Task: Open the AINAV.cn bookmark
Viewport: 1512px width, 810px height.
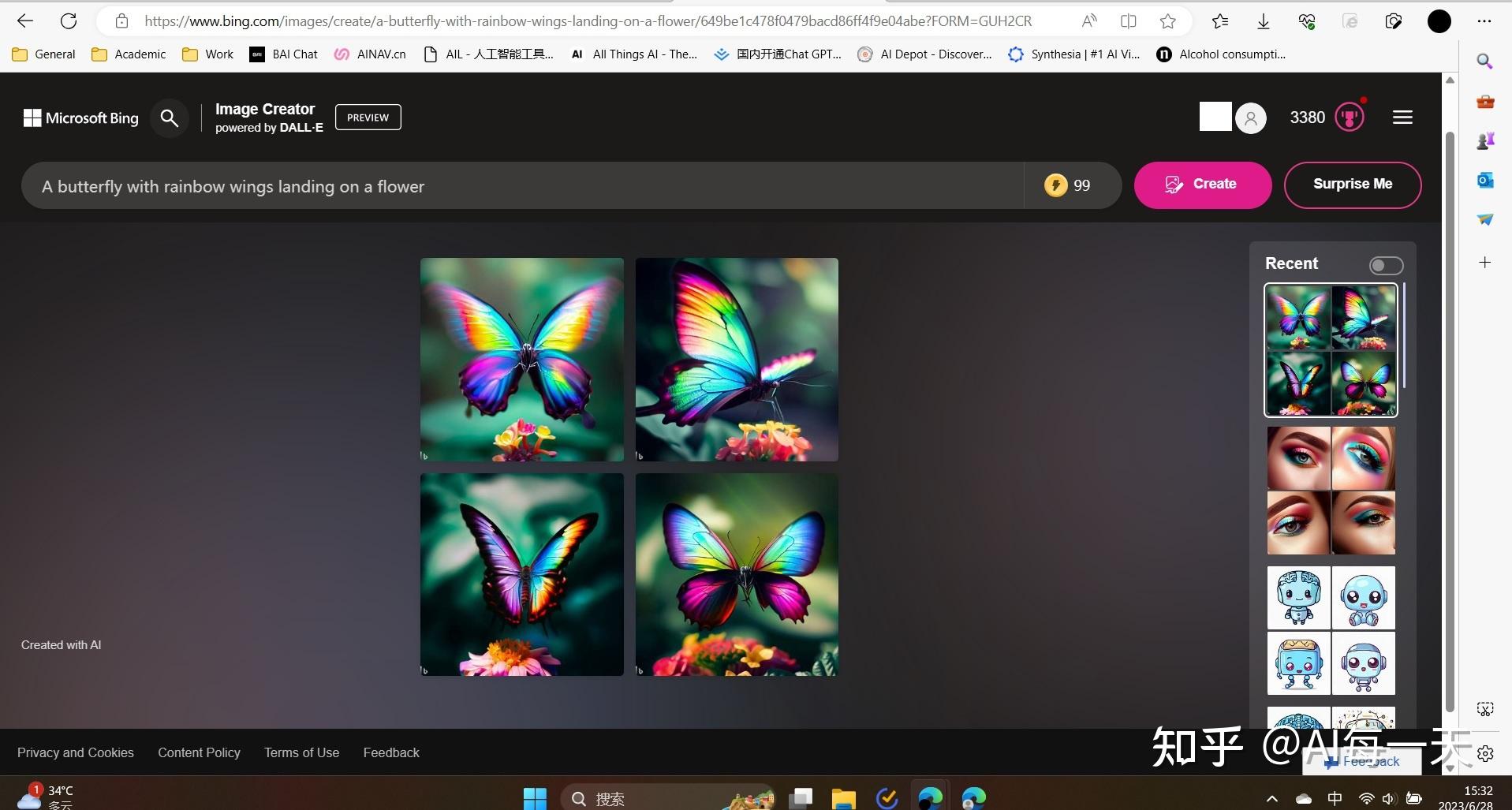Action: 368,54
